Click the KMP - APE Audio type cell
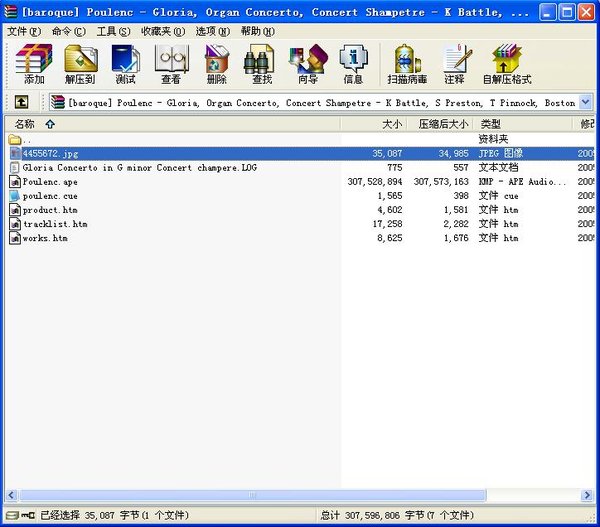Viewport: 600px width, 527px height. 522,181
